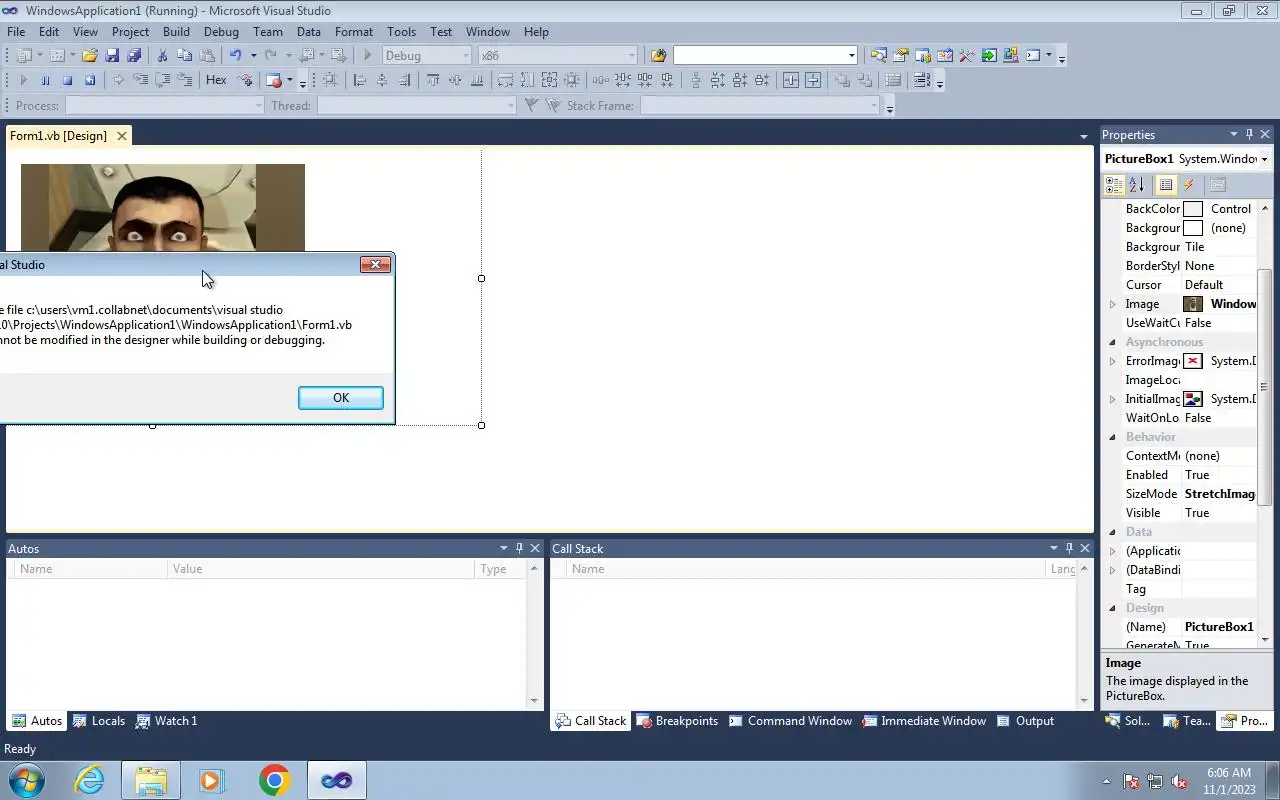Show Events lightning bolt in Properties
The width and height of the screenshot is (1280, 800).
tap(1188, 185)
